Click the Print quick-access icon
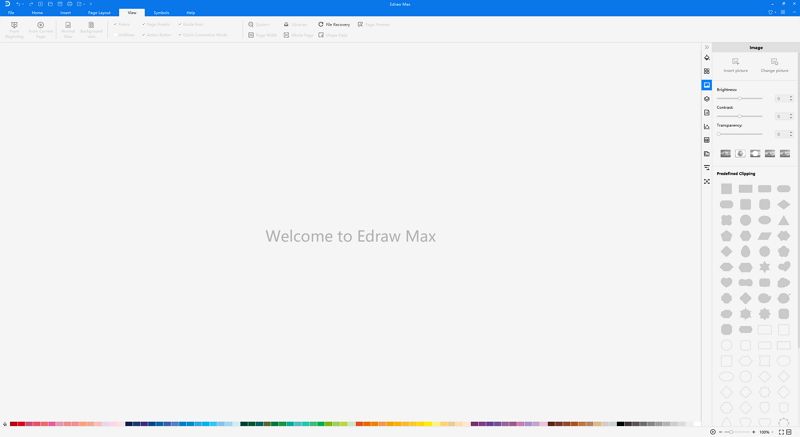Screen dimensions: 800x437 pos(69,4)
